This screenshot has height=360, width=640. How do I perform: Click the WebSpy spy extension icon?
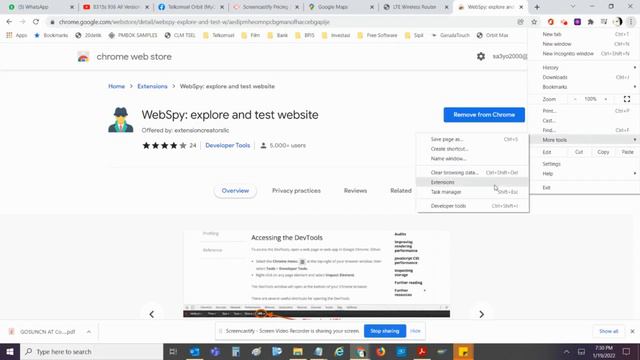pos(121,120)
